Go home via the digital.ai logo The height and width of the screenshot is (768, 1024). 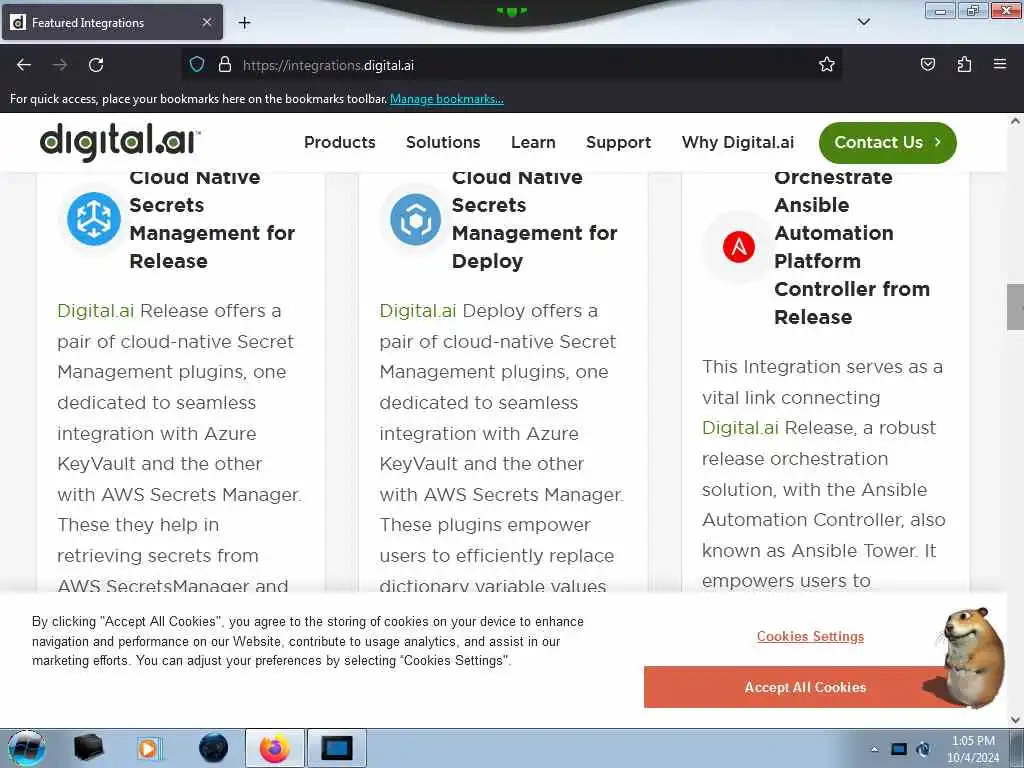[x=120, y=141]
